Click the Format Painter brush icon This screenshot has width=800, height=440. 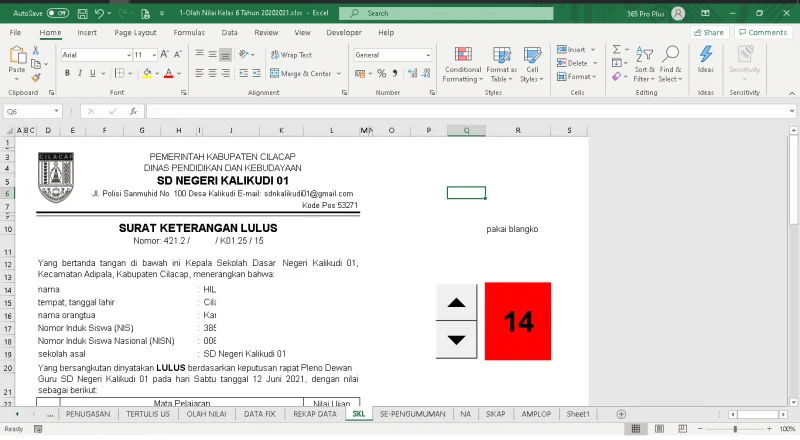click(x=38, y=77)
